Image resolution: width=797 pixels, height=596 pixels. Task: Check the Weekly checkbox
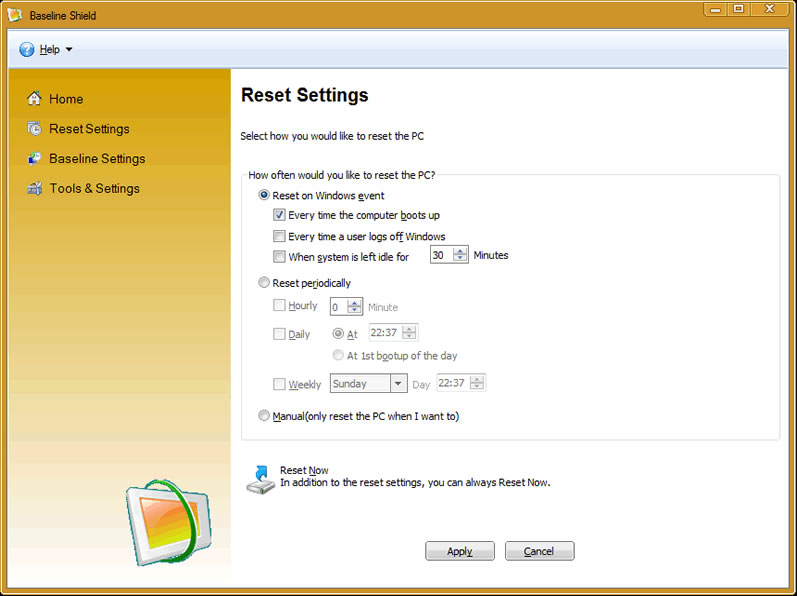click(279, 384)
